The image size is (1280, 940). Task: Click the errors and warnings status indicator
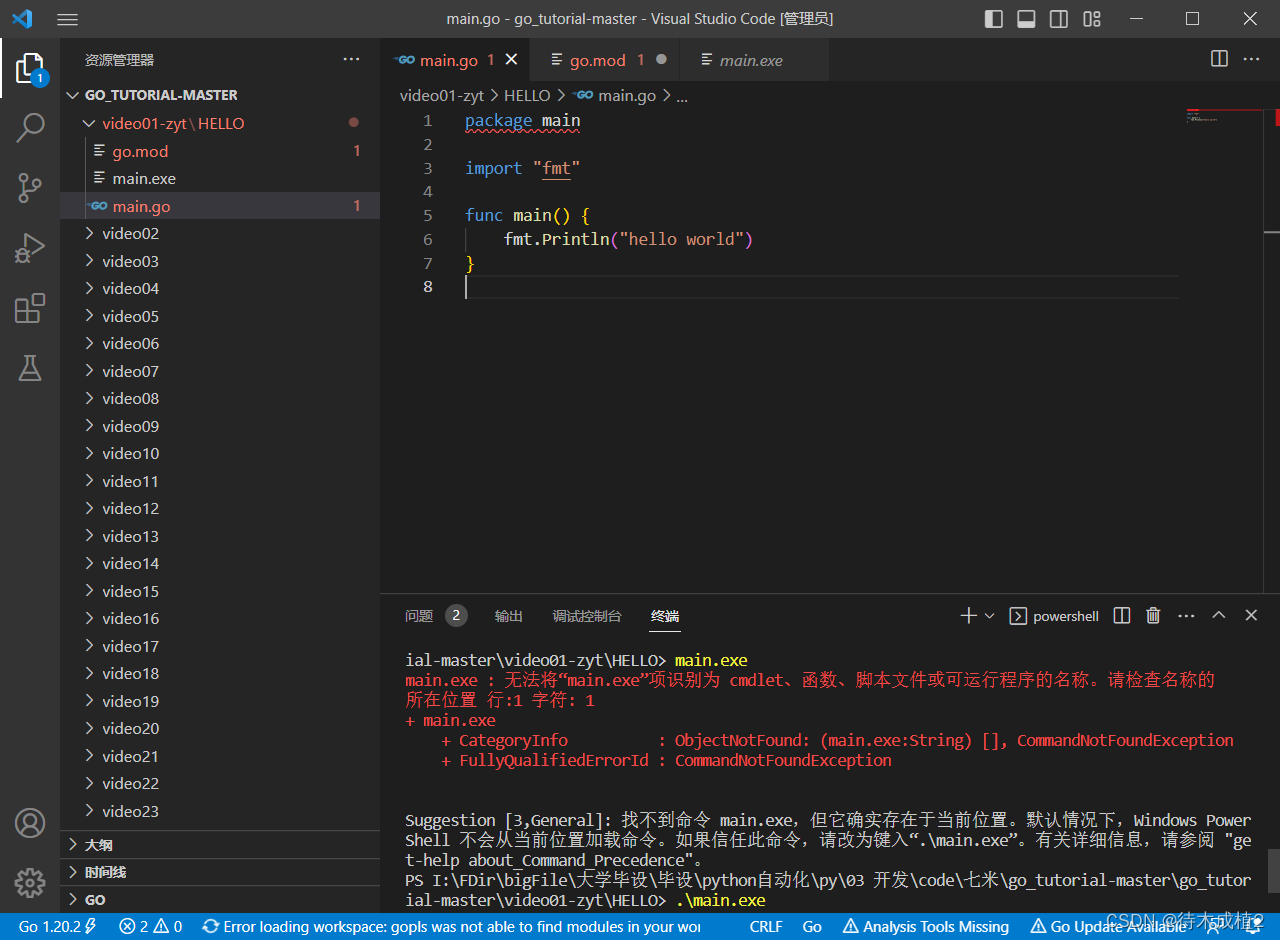[150, 927]
